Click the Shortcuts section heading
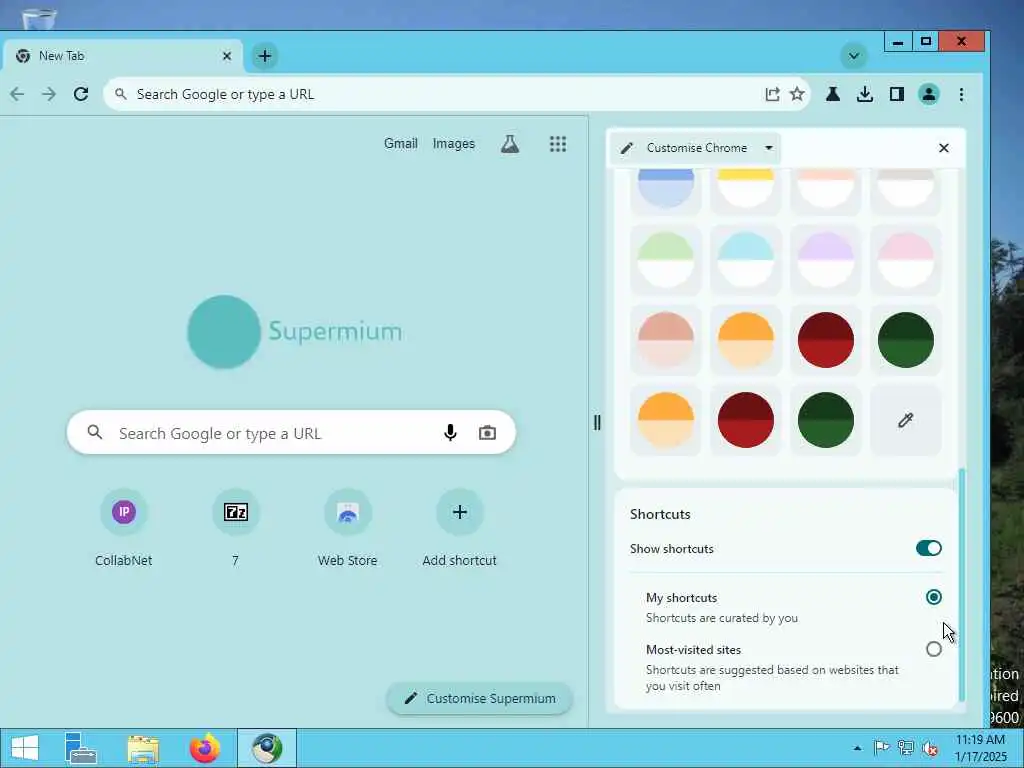Image resolution: width=1024 pixels, height=768 pixels. pyautogui.click(x=660, y=514)
